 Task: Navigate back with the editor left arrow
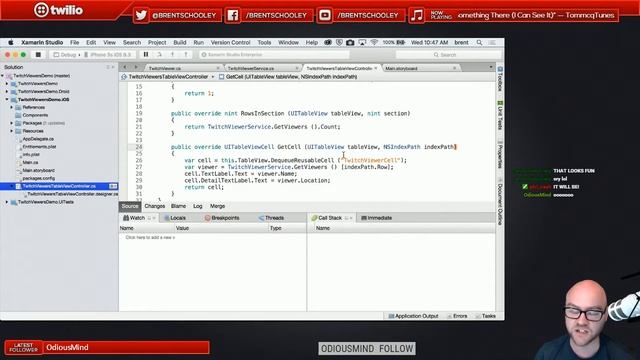tap(125, 67)
